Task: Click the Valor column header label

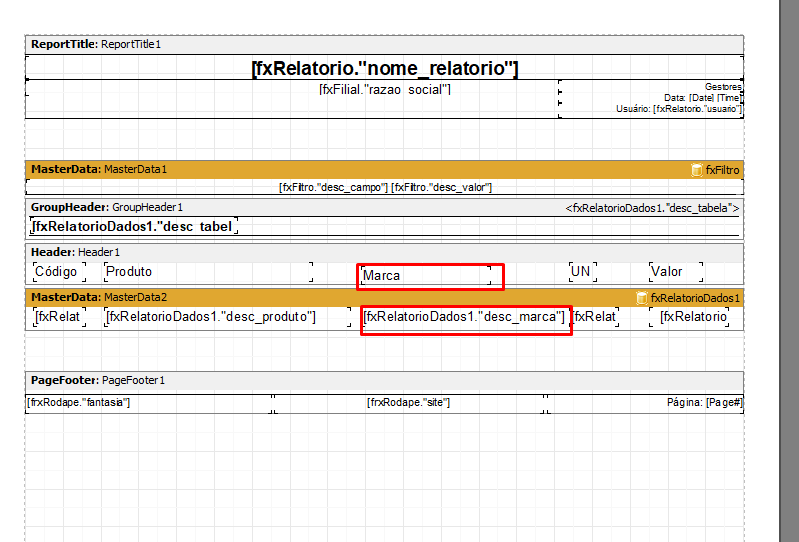Action: pos(667,272)
